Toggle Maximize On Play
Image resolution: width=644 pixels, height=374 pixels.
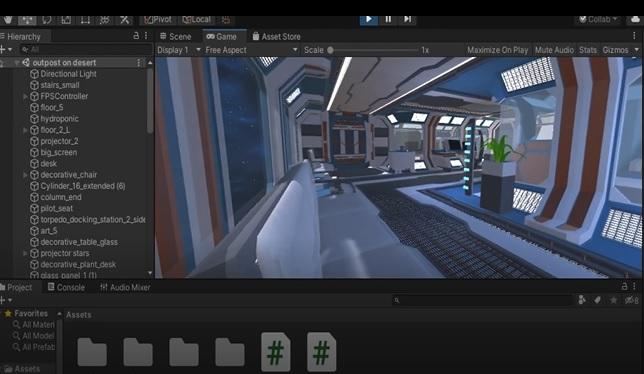[497, 50]
